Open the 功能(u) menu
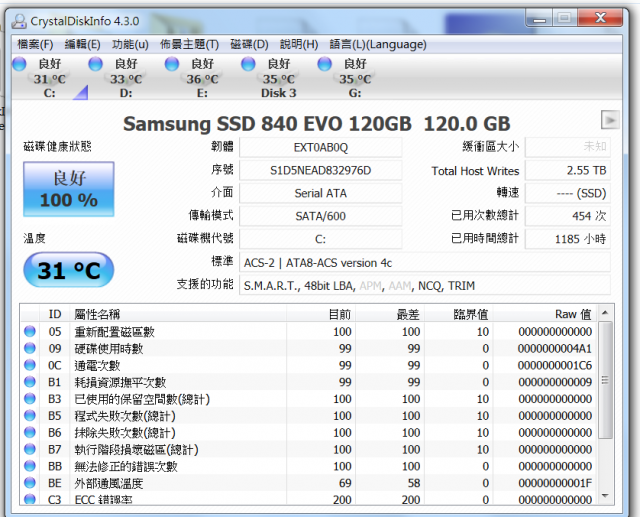This screenshot has height=517, width=640. coord(130,44)
